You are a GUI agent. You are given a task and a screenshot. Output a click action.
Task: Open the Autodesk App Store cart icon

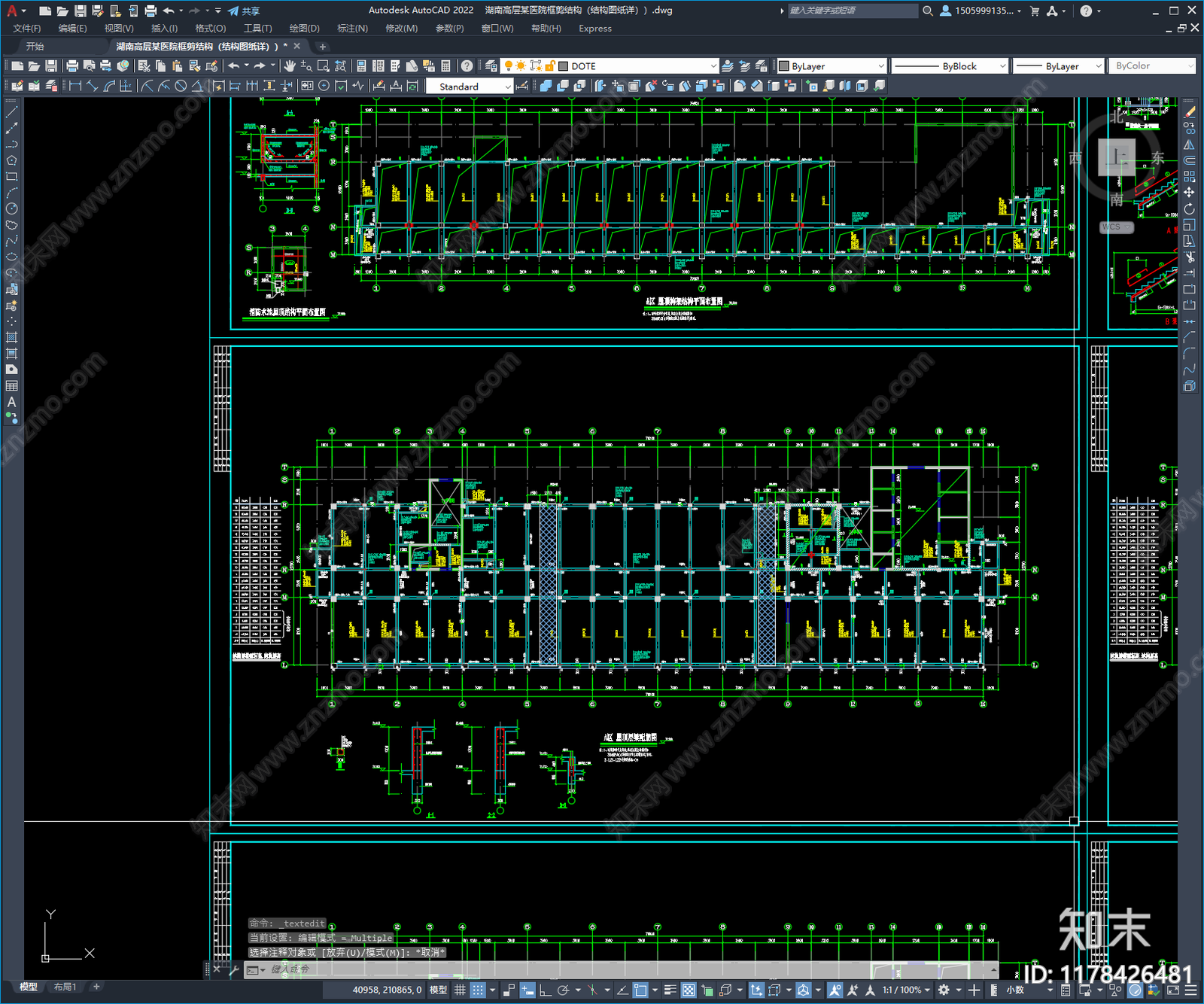(1035, 11)
